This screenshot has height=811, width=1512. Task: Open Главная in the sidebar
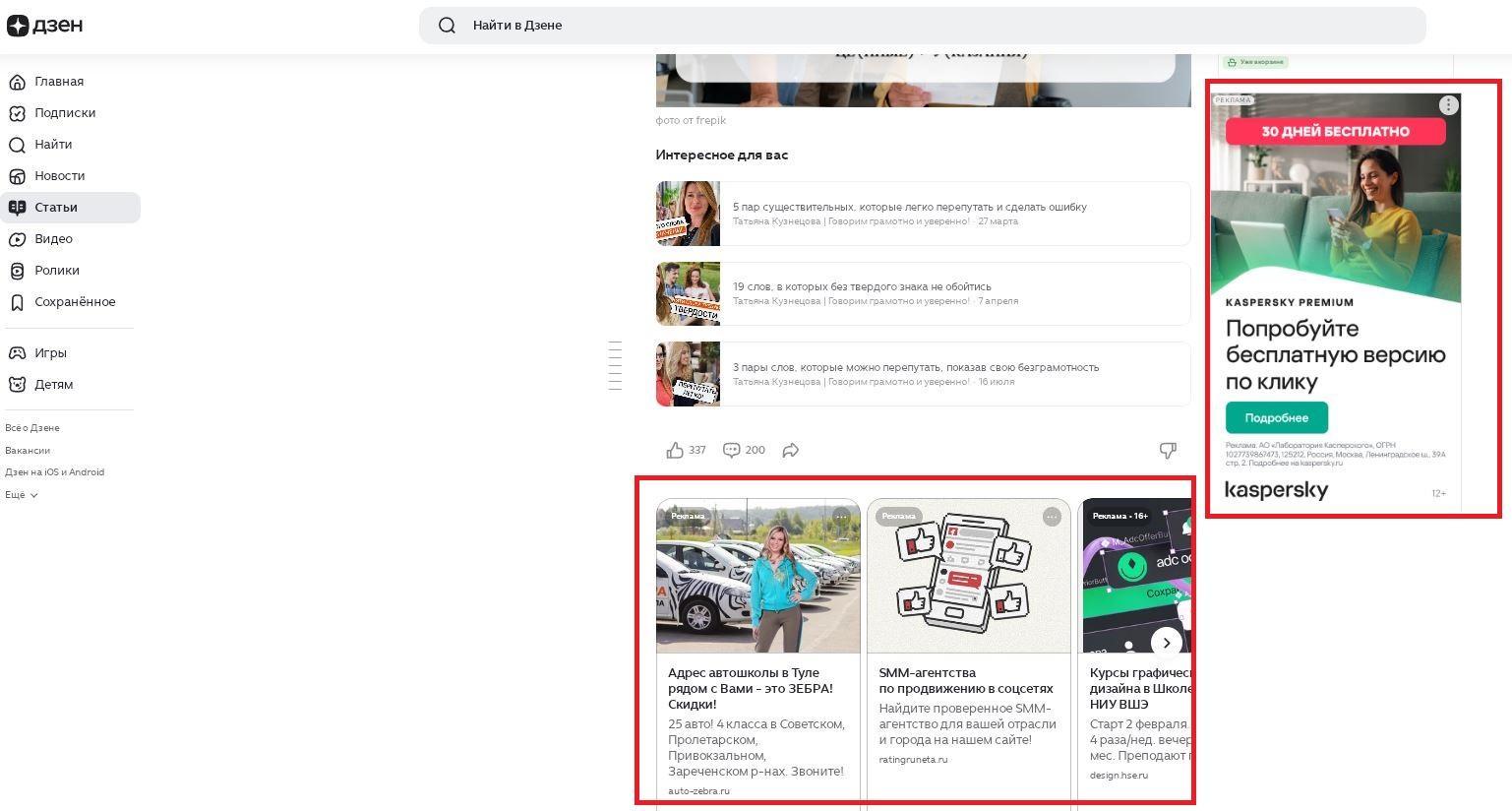(x=59, y=82)
